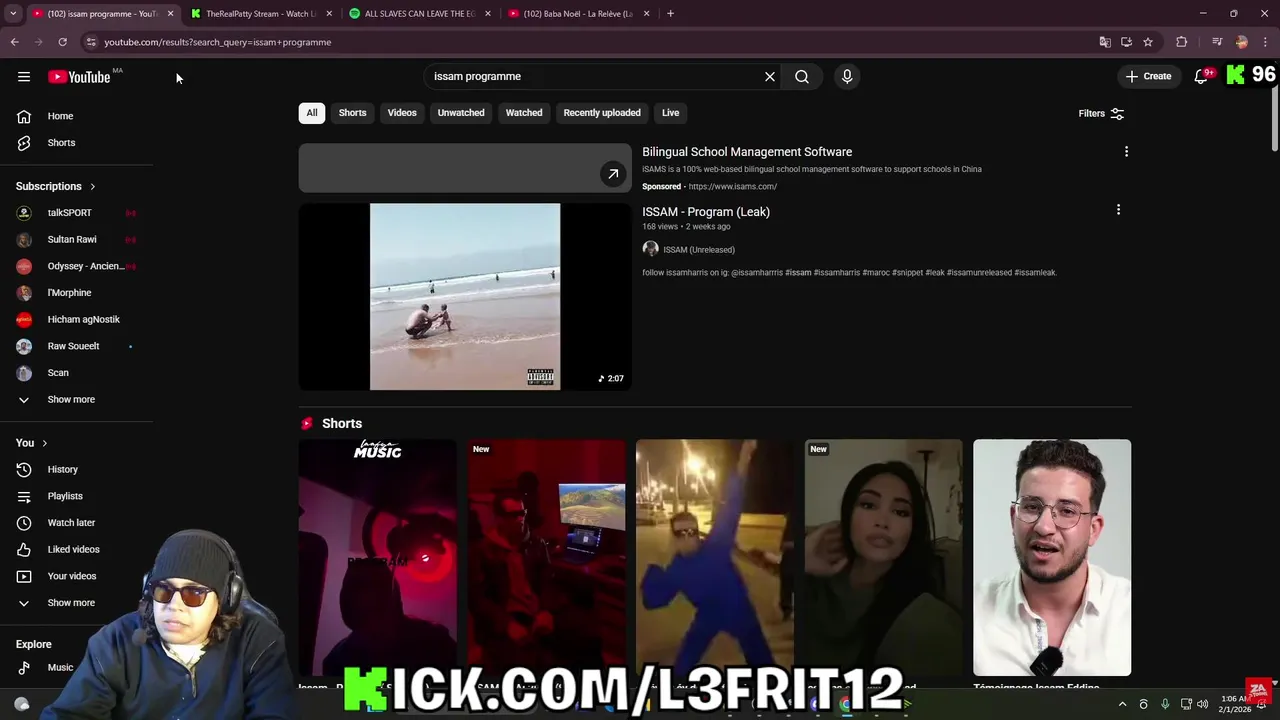
Task: Go to the YouTube logo home link
Action: point(79,77)
